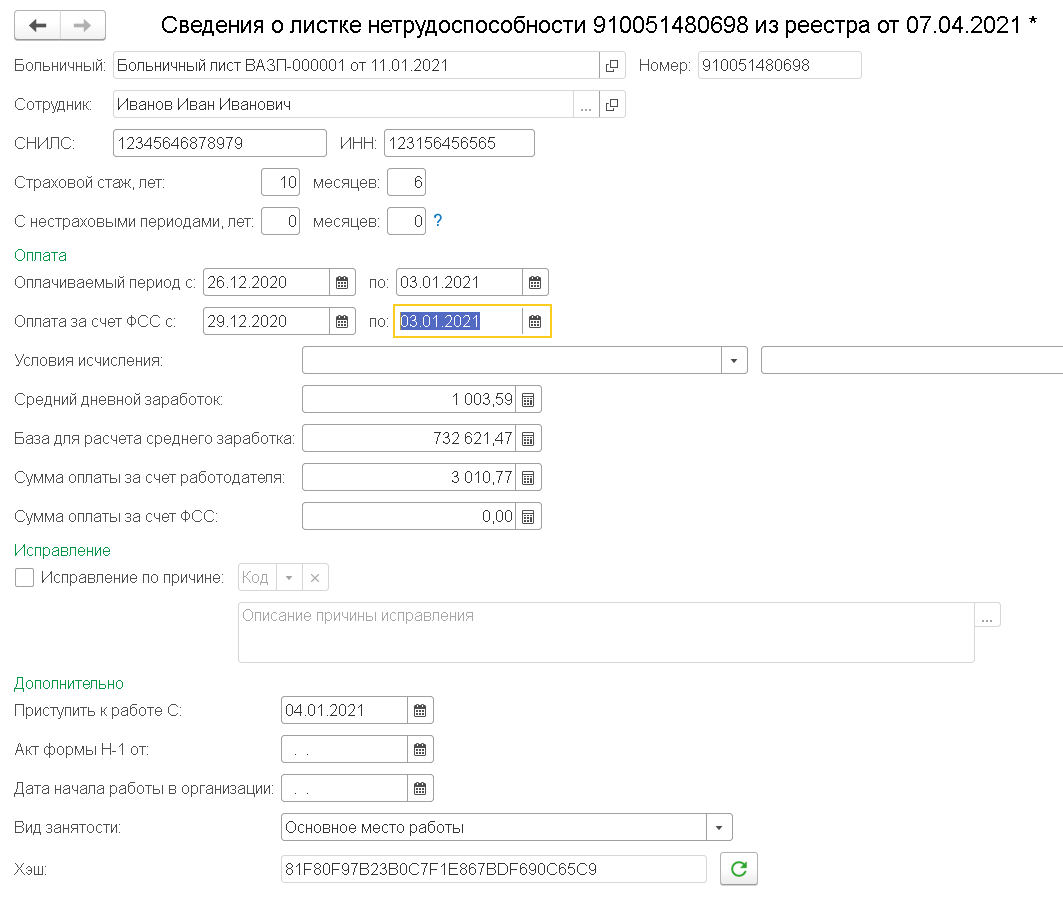This screenshot has height=910, width=1063.
Task: Enable the Исправление по причине checkbox
Action: pyautogui.click(x=25, y=578)
